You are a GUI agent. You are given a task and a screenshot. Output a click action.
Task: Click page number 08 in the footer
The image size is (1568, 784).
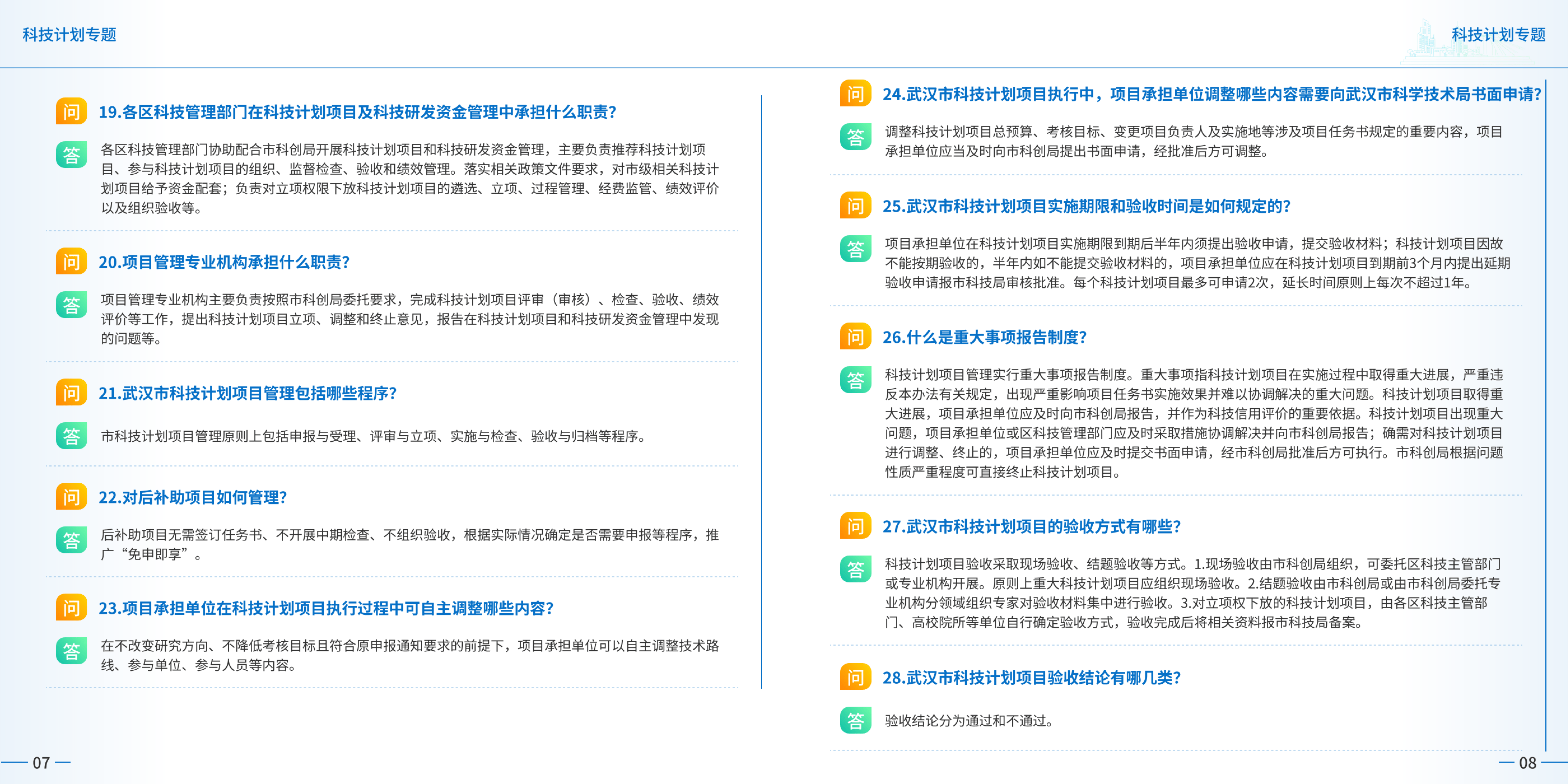click(1528, 763)
